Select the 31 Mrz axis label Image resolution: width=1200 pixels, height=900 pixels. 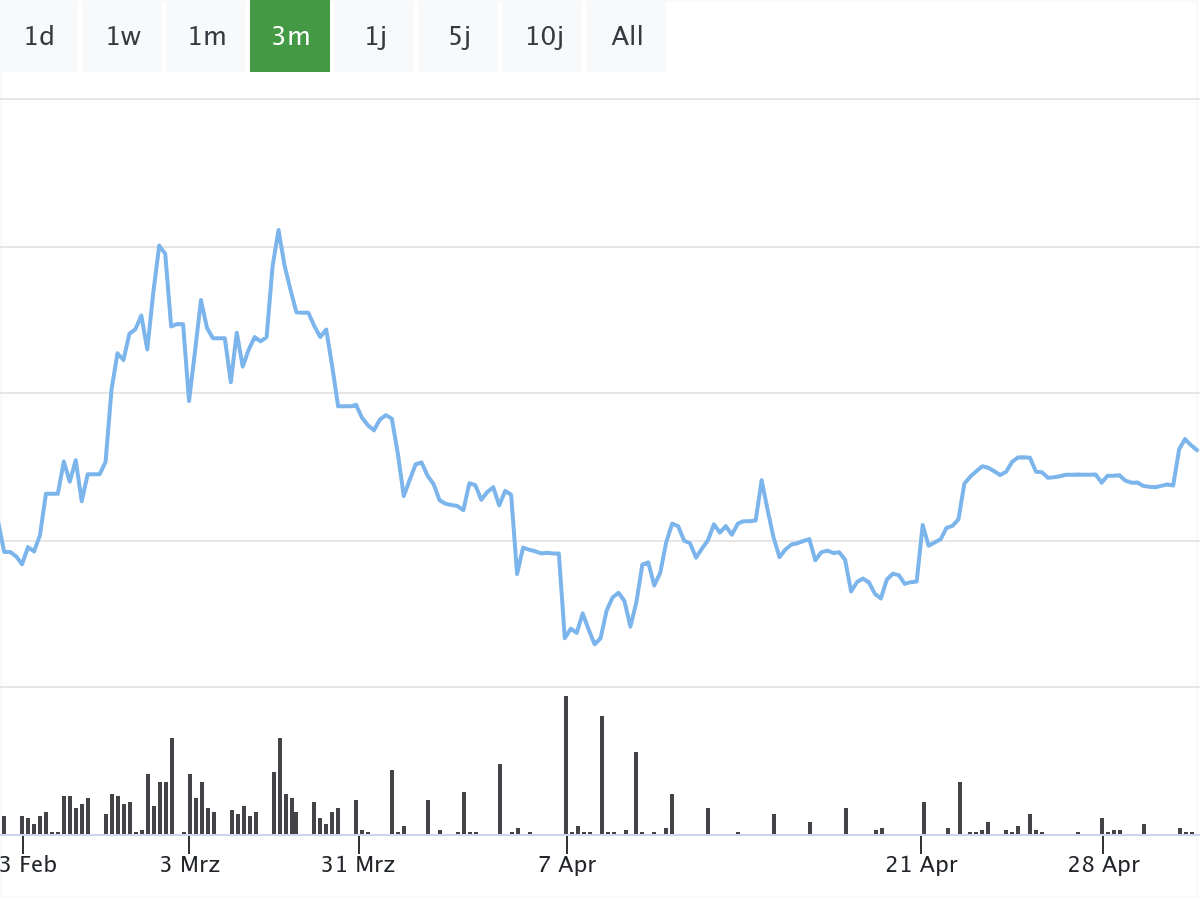358,864
